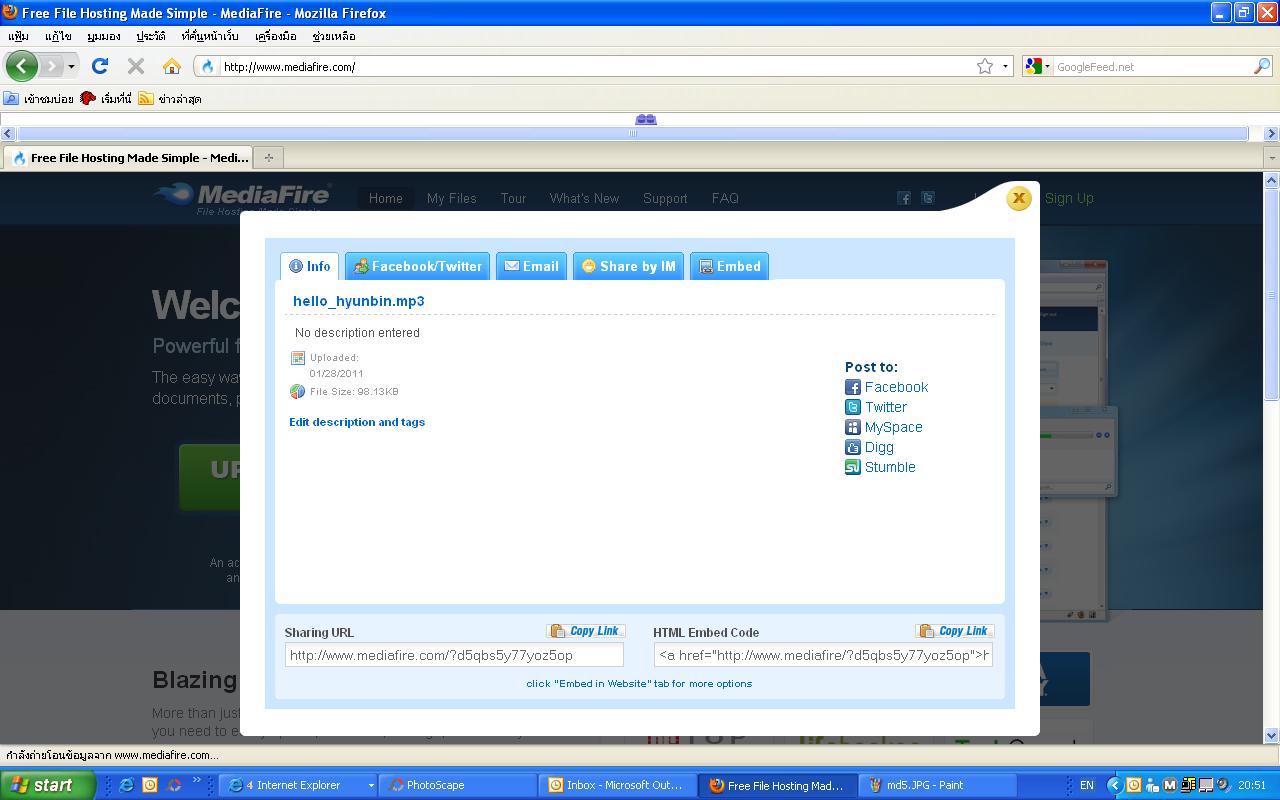Switch to the Embed tab
The image size is (1280, 800).
point(729,266)
